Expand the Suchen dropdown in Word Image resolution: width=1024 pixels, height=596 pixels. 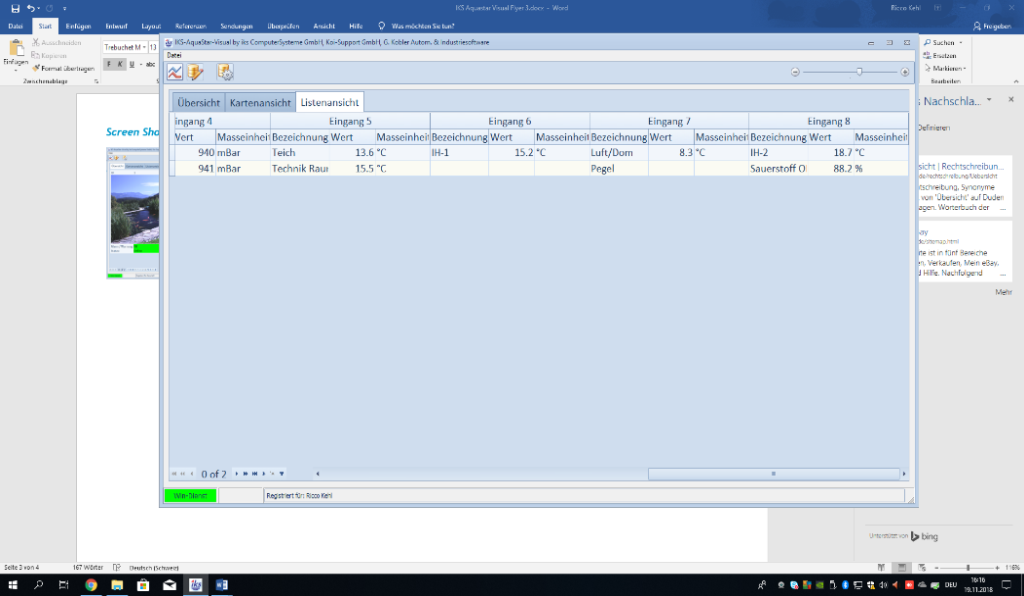[960, 43]
